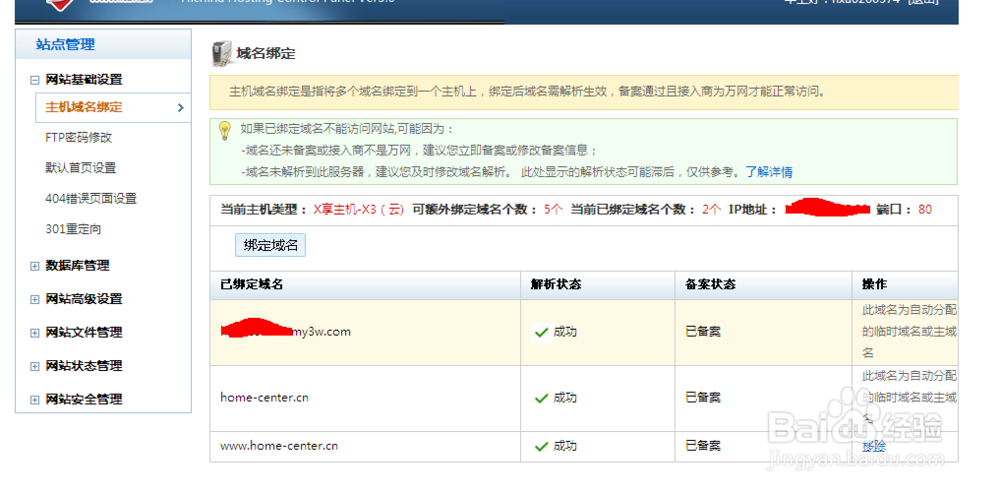Click the 退出 logout link

923,3
